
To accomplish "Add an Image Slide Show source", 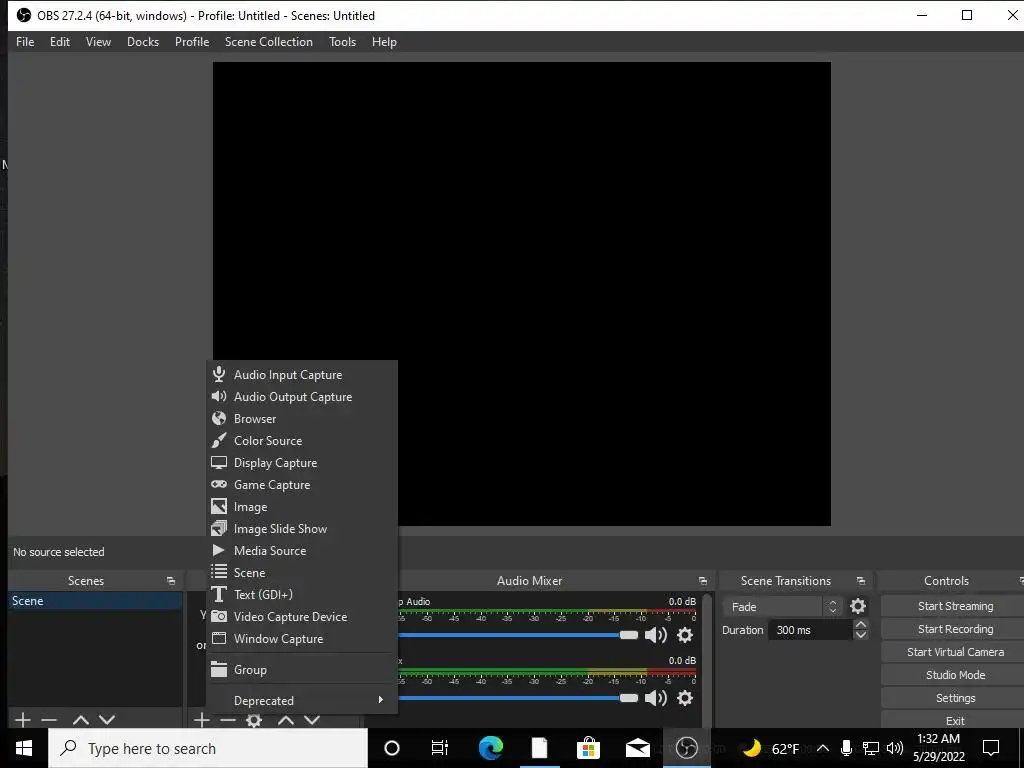I will (302, 529).
